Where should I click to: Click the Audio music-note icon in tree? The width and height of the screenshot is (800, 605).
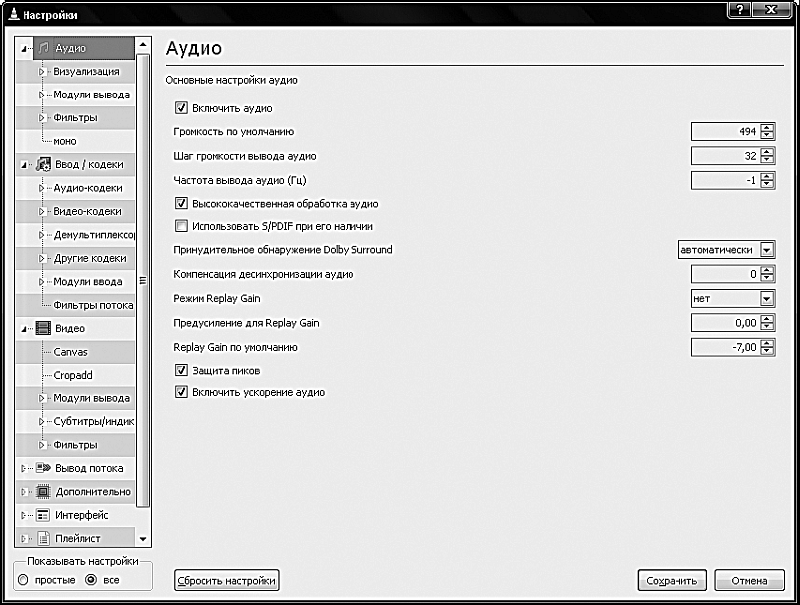pos(44,48)
